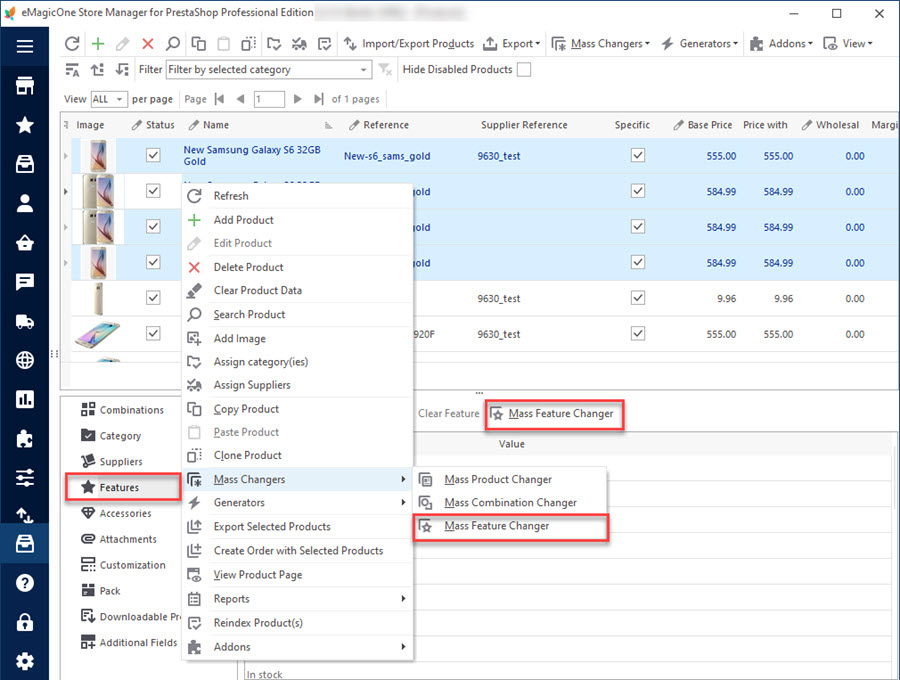
Task: Open the messages chat icon in sidebar
Action: (25, 282)
